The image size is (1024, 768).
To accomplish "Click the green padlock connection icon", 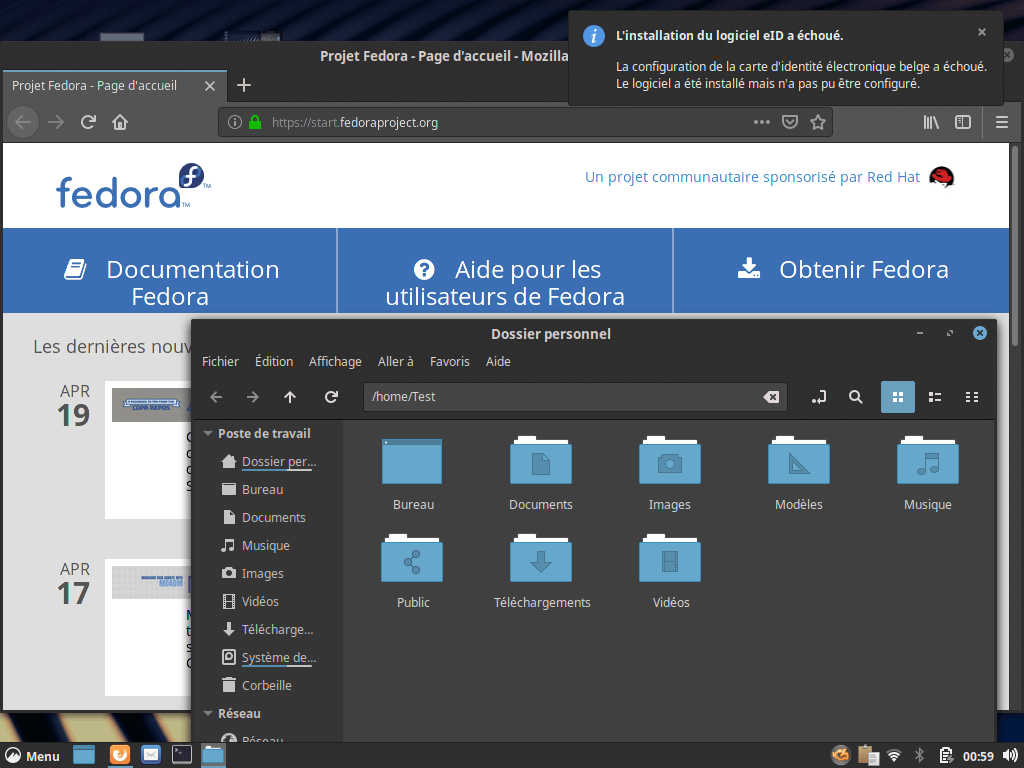I will click(x=255, y=122).
